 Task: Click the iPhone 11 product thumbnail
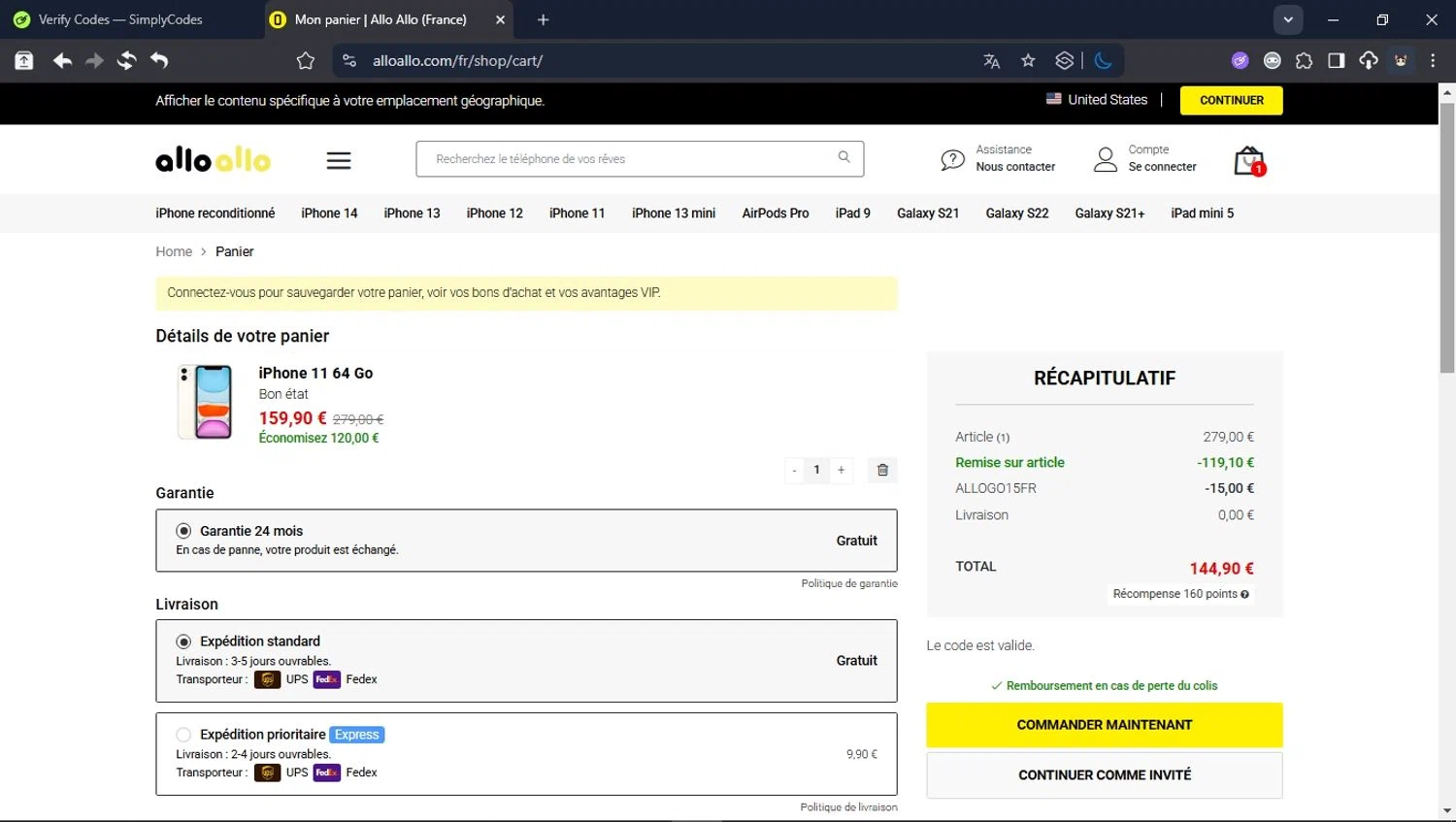pos(205,402)
